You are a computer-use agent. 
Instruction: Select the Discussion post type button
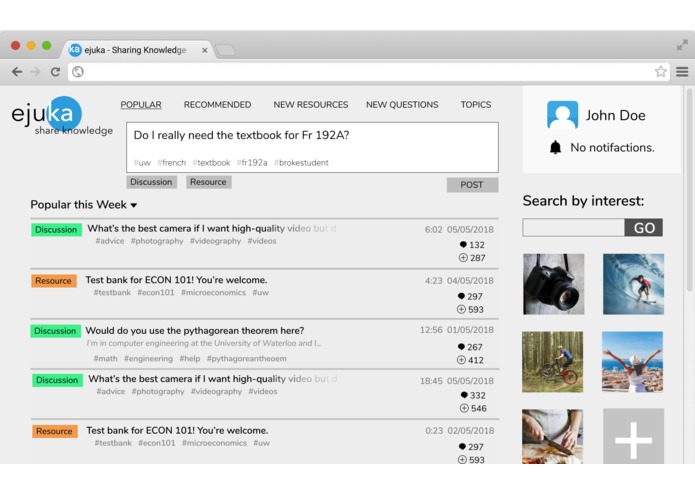(x=151, y=182)
